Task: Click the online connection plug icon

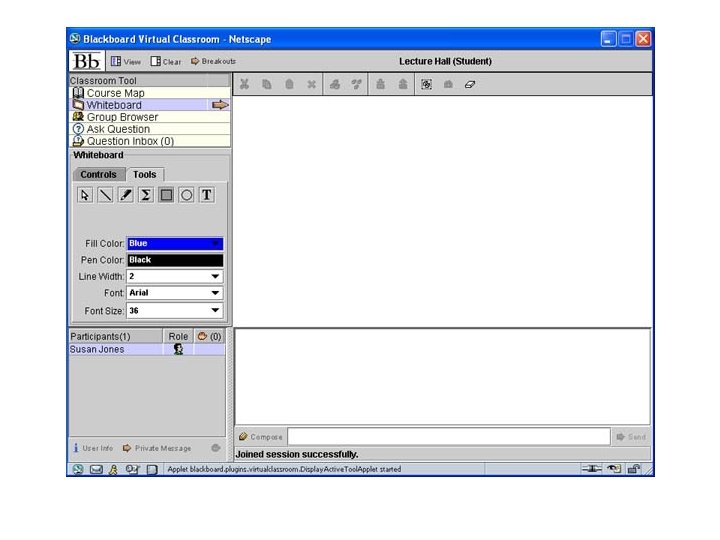Action: tap(591, 469)
